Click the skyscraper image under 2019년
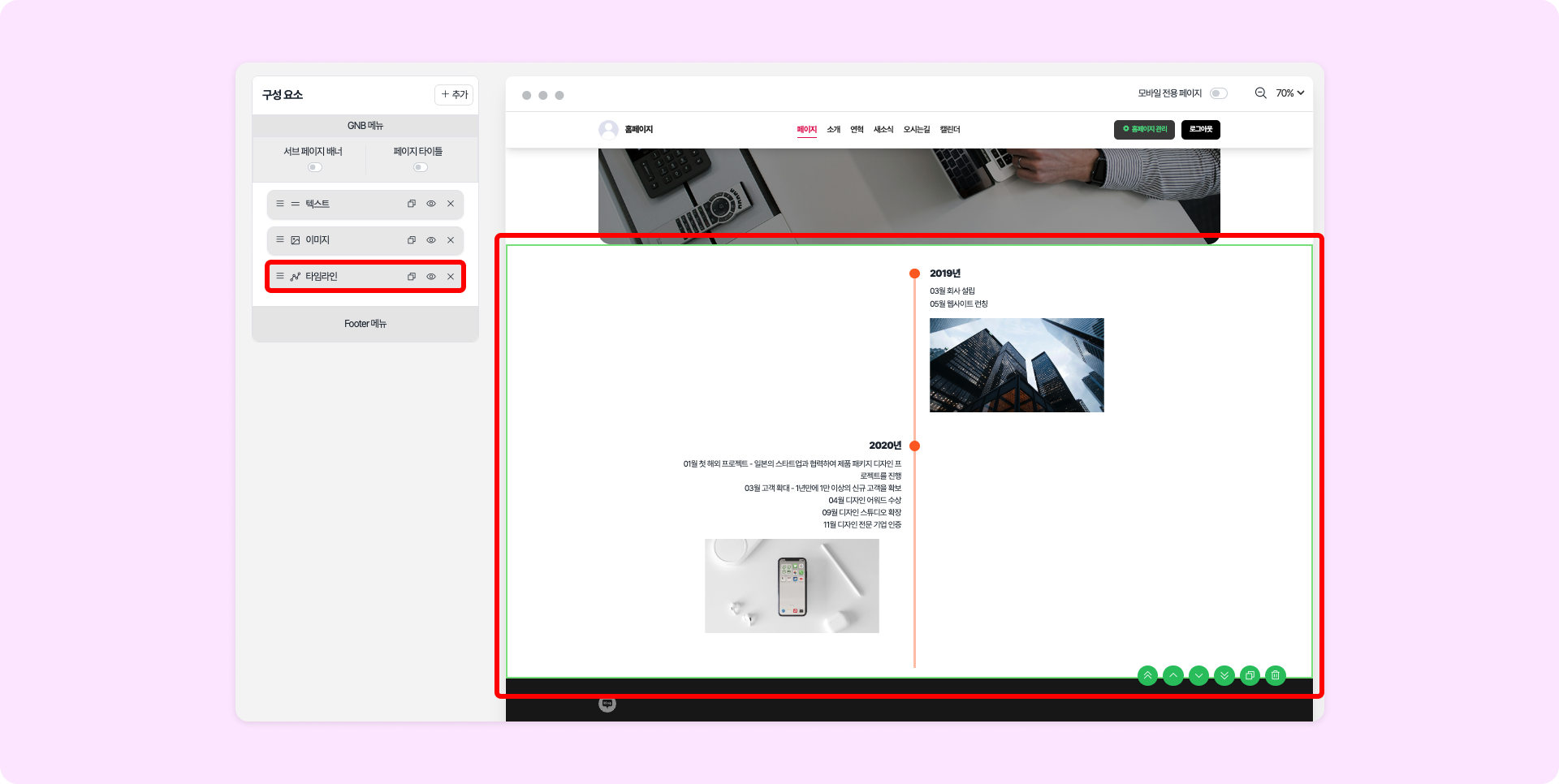The image size is (1559, 784). 1017,365
